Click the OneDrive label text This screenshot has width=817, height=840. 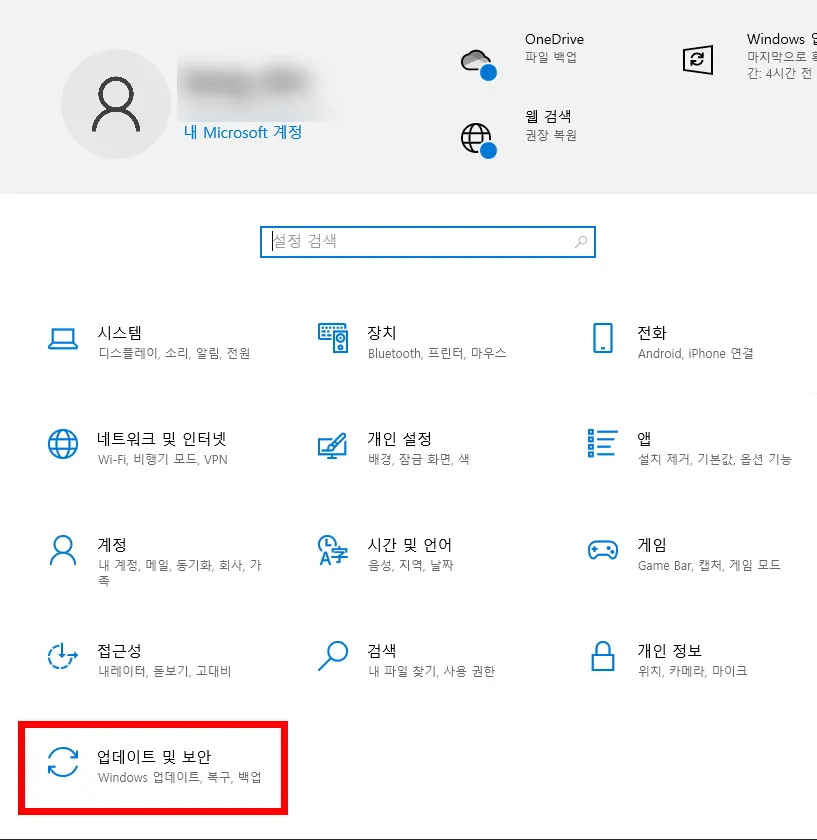[x=554, y=39]
